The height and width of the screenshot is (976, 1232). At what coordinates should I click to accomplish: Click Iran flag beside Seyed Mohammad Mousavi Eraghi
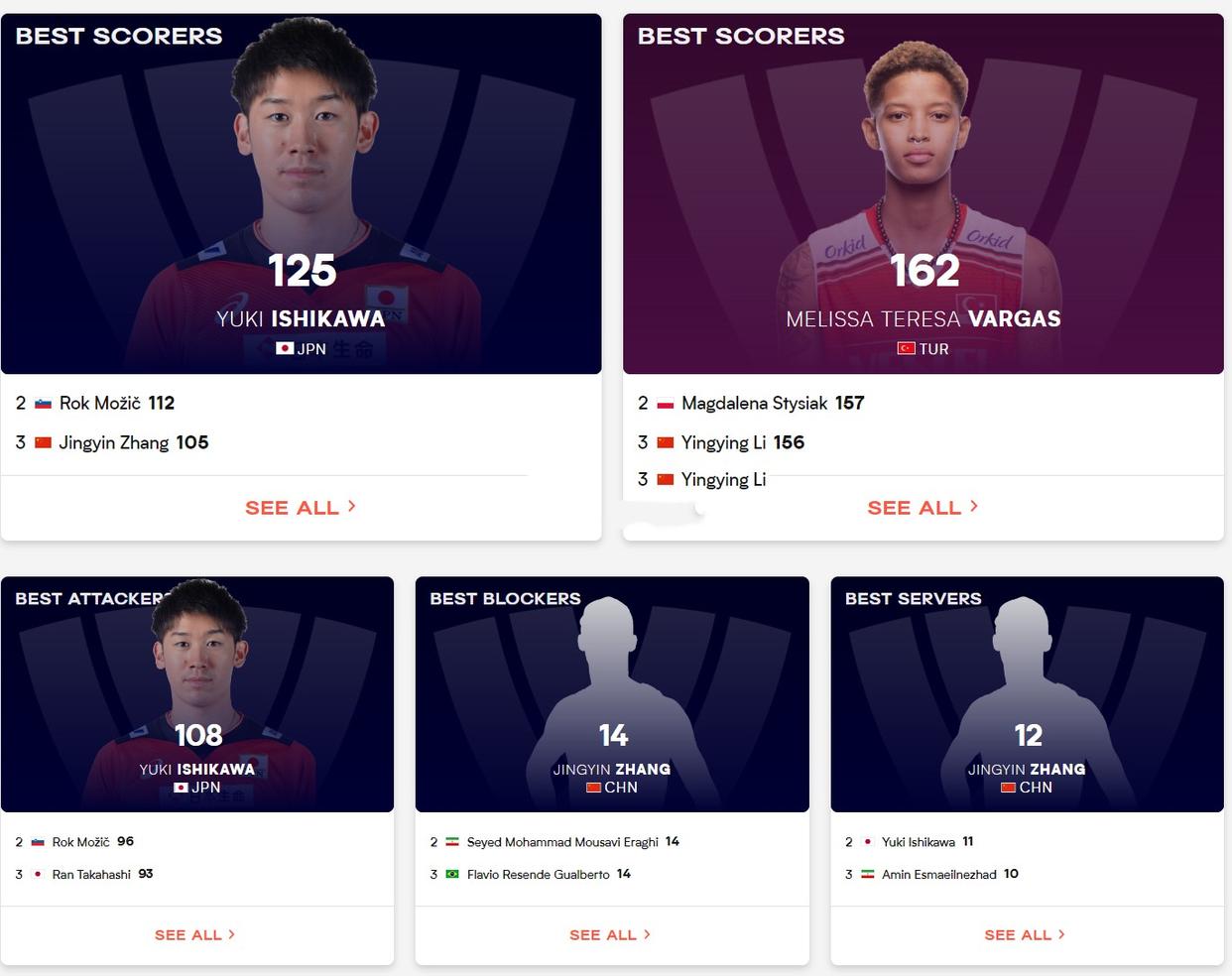click(x=452, y=842)
